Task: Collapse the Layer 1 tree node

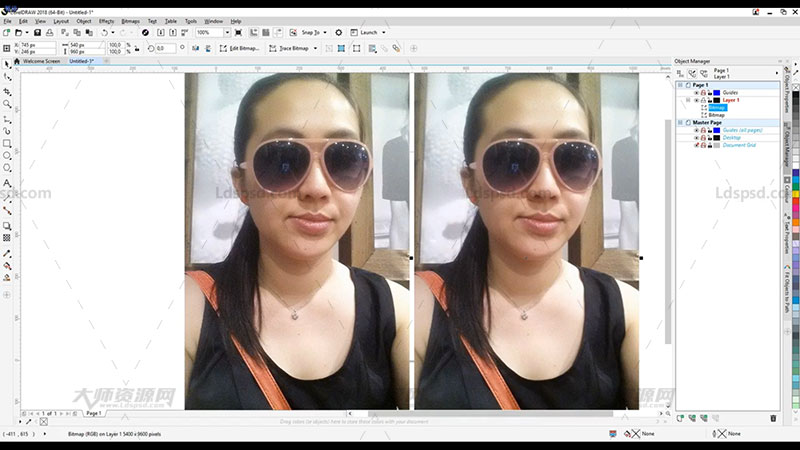Action: pos(688,101)
